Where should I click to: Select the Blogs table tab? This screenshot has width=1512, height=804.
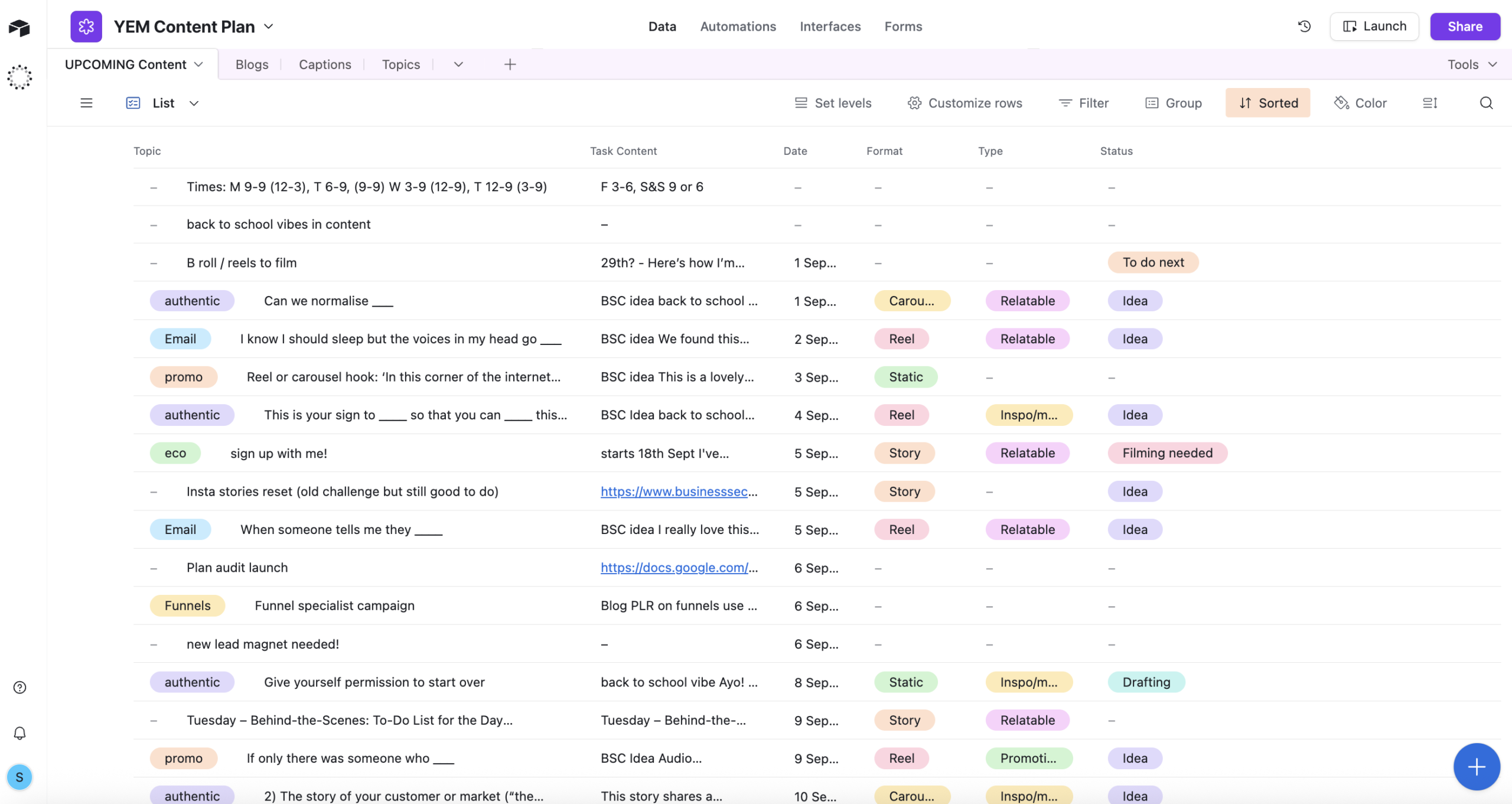[x=252, y=64]
